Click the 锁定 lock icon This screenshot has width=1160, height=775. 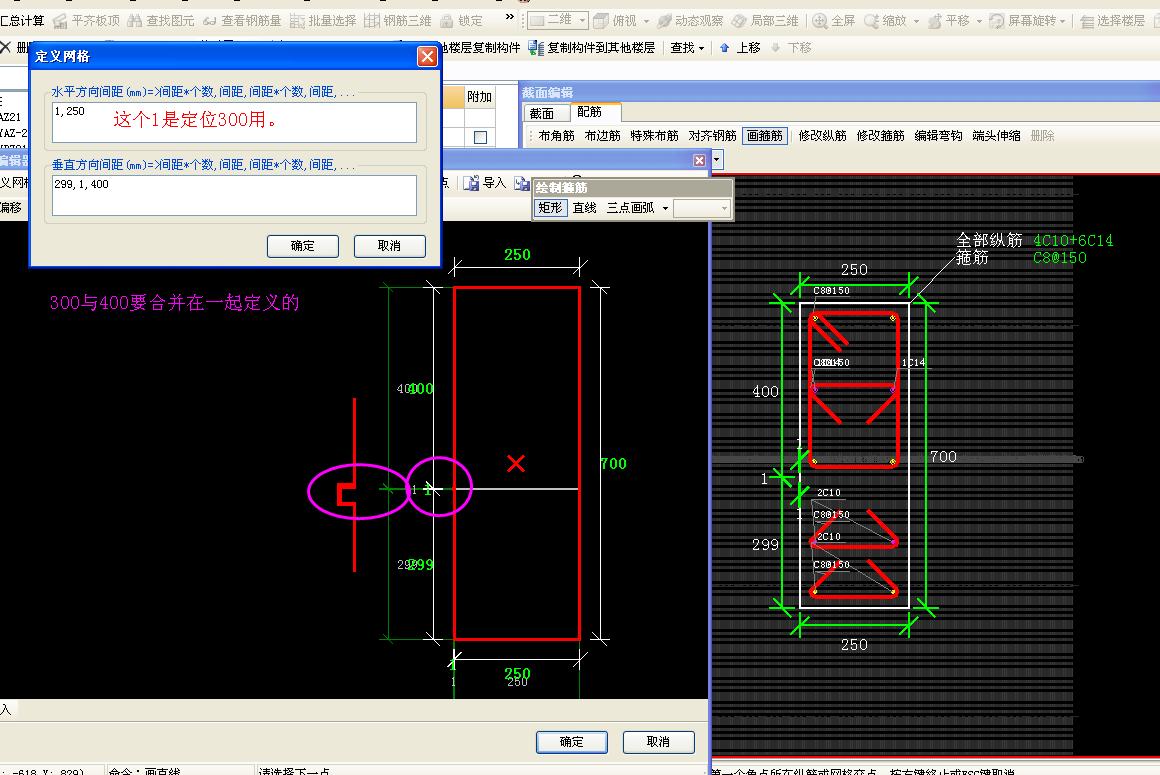pos(447,21)
